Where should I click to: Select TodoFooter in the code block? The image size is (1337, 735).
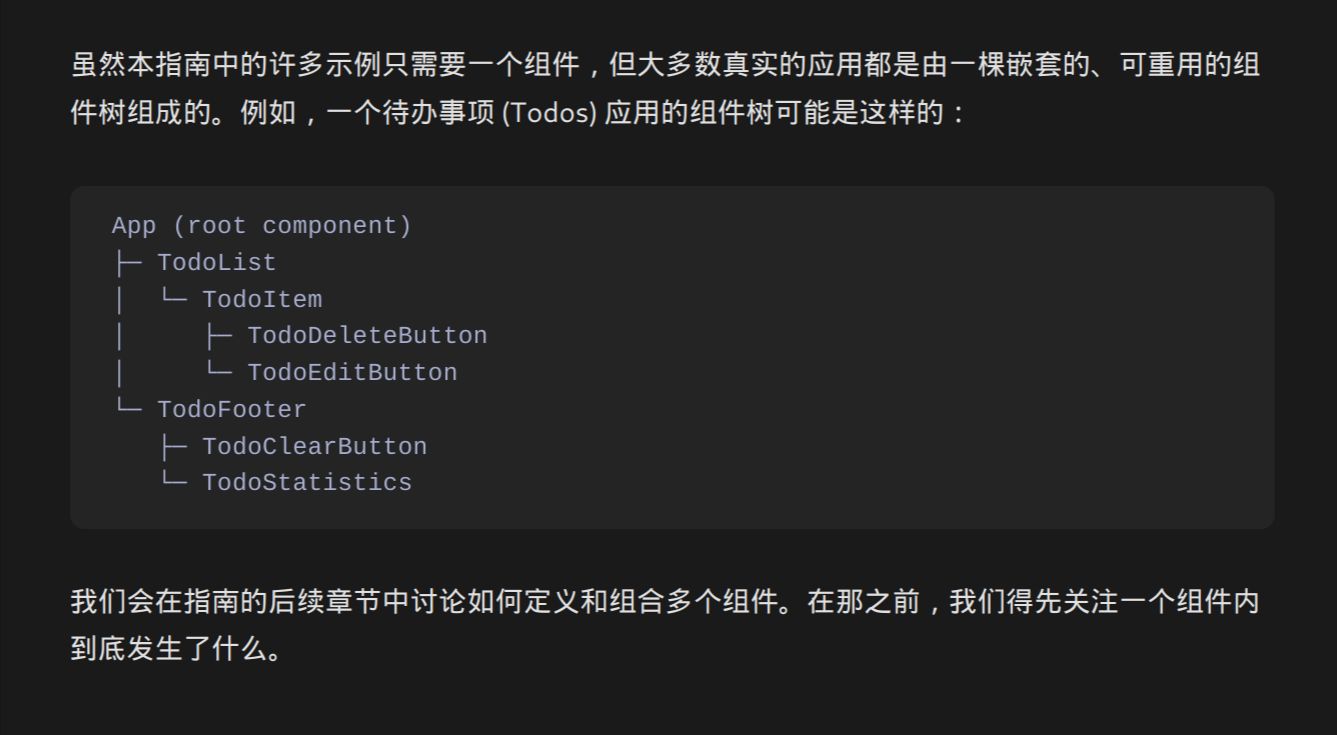(231, 410)
